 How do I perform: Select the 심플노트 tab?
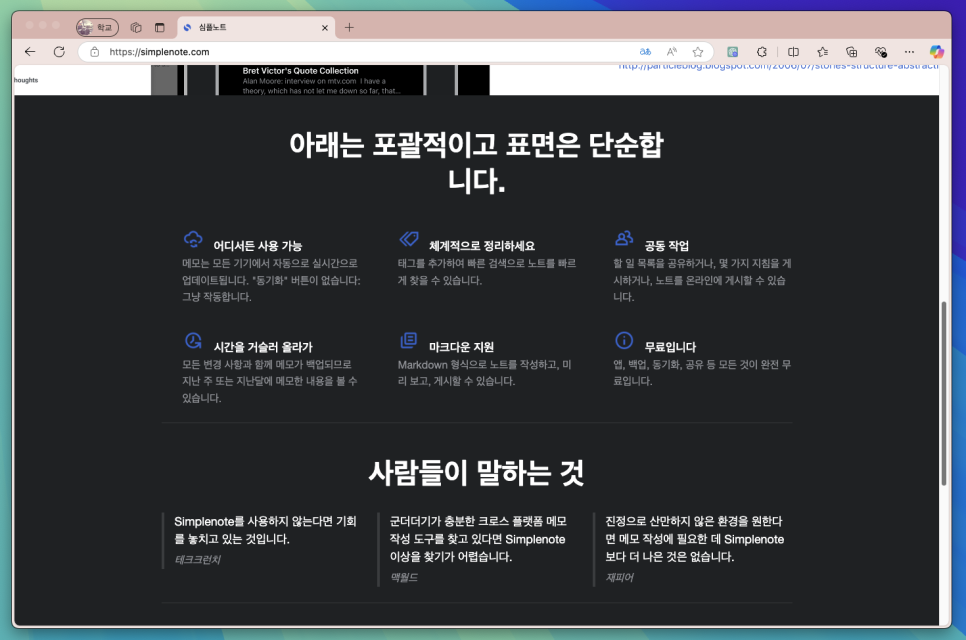click(256, 27)
